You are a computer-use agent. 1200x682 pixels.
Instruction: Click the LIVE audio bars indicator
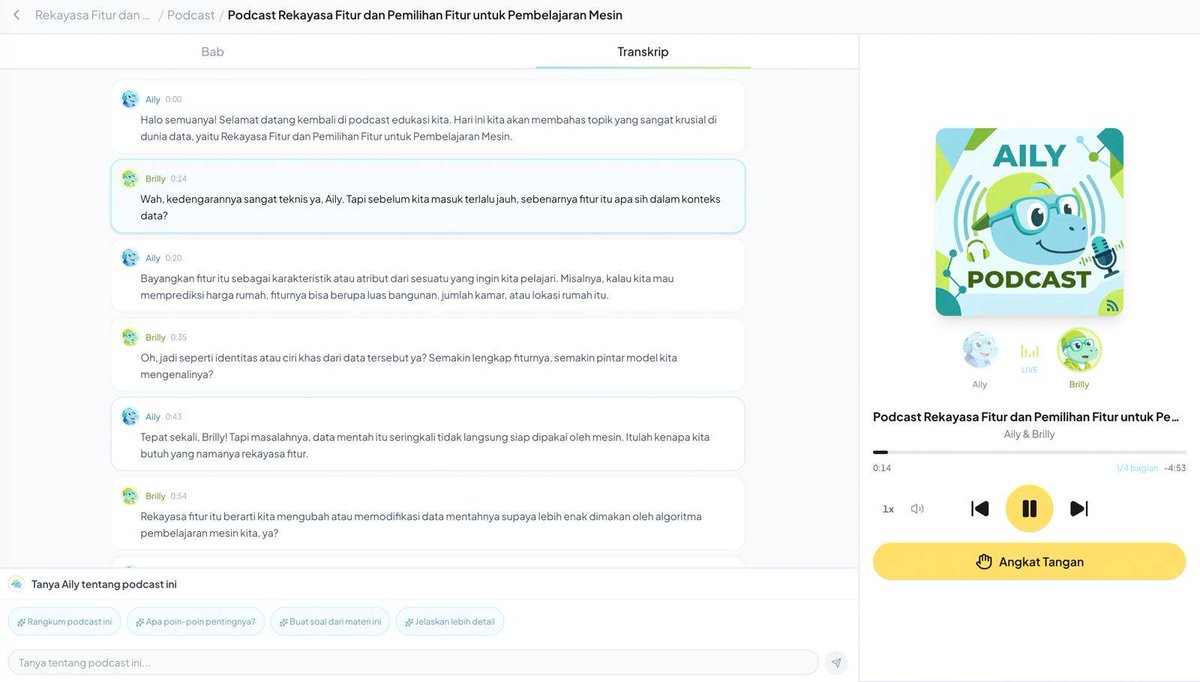click(1029, 352)
